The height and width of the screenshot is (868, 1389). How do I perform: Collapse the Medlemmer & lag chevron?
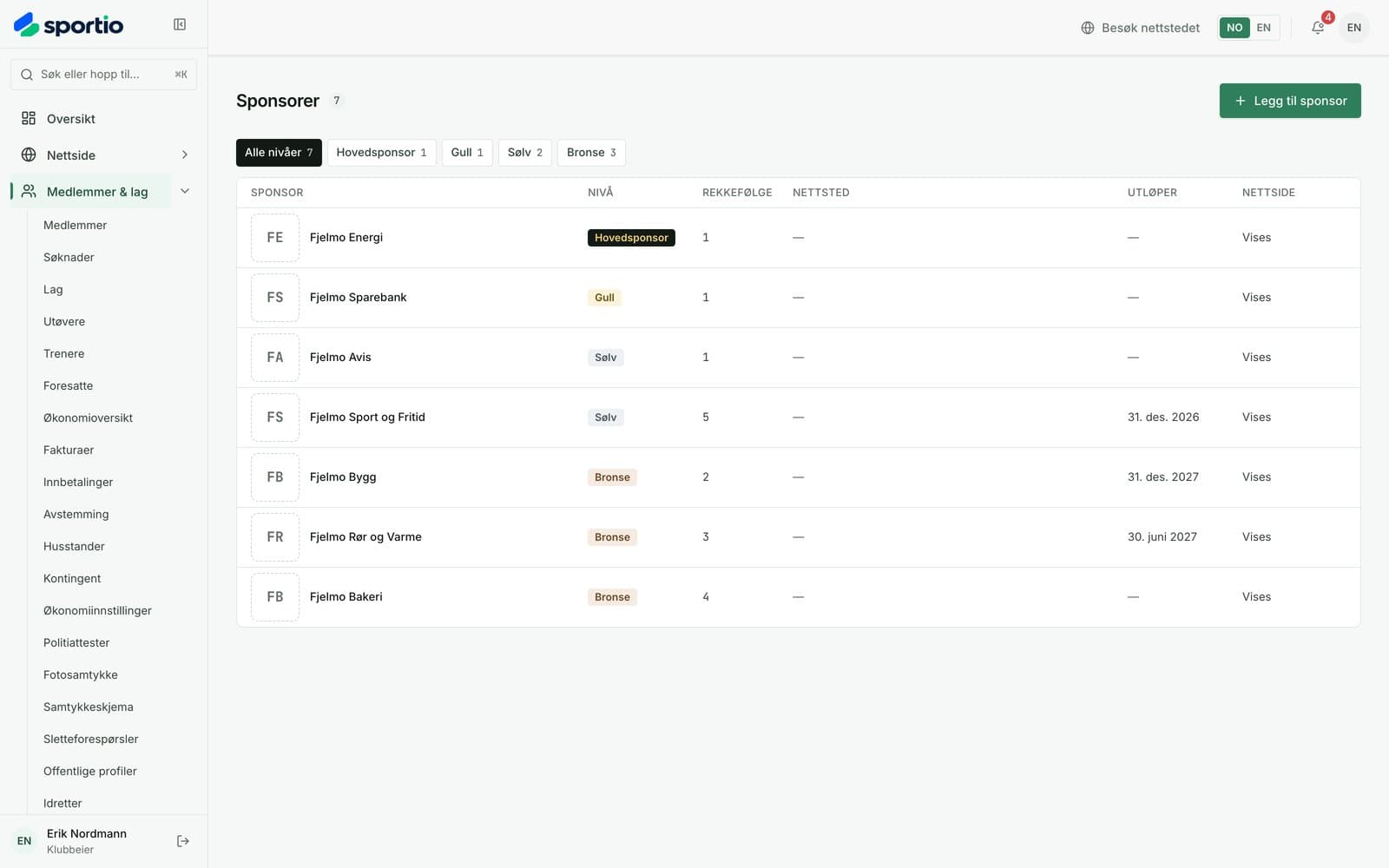tap(185, 192)
